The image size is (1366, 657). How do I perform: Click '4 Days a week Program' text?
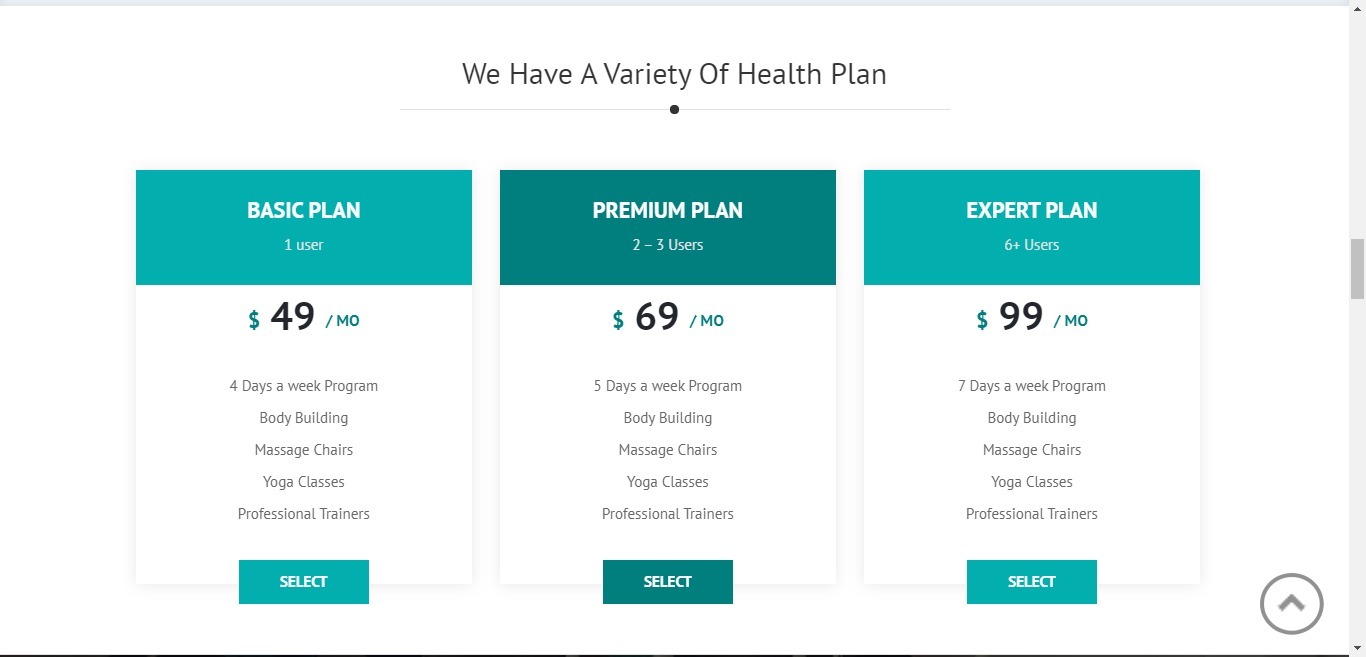(304, 386)
